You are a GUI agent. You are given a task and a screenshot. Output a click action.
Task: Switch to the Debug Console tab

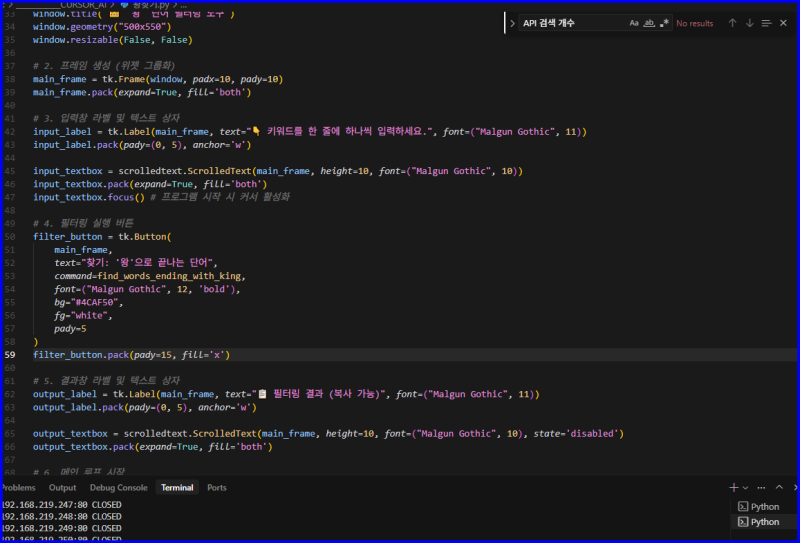118,488
